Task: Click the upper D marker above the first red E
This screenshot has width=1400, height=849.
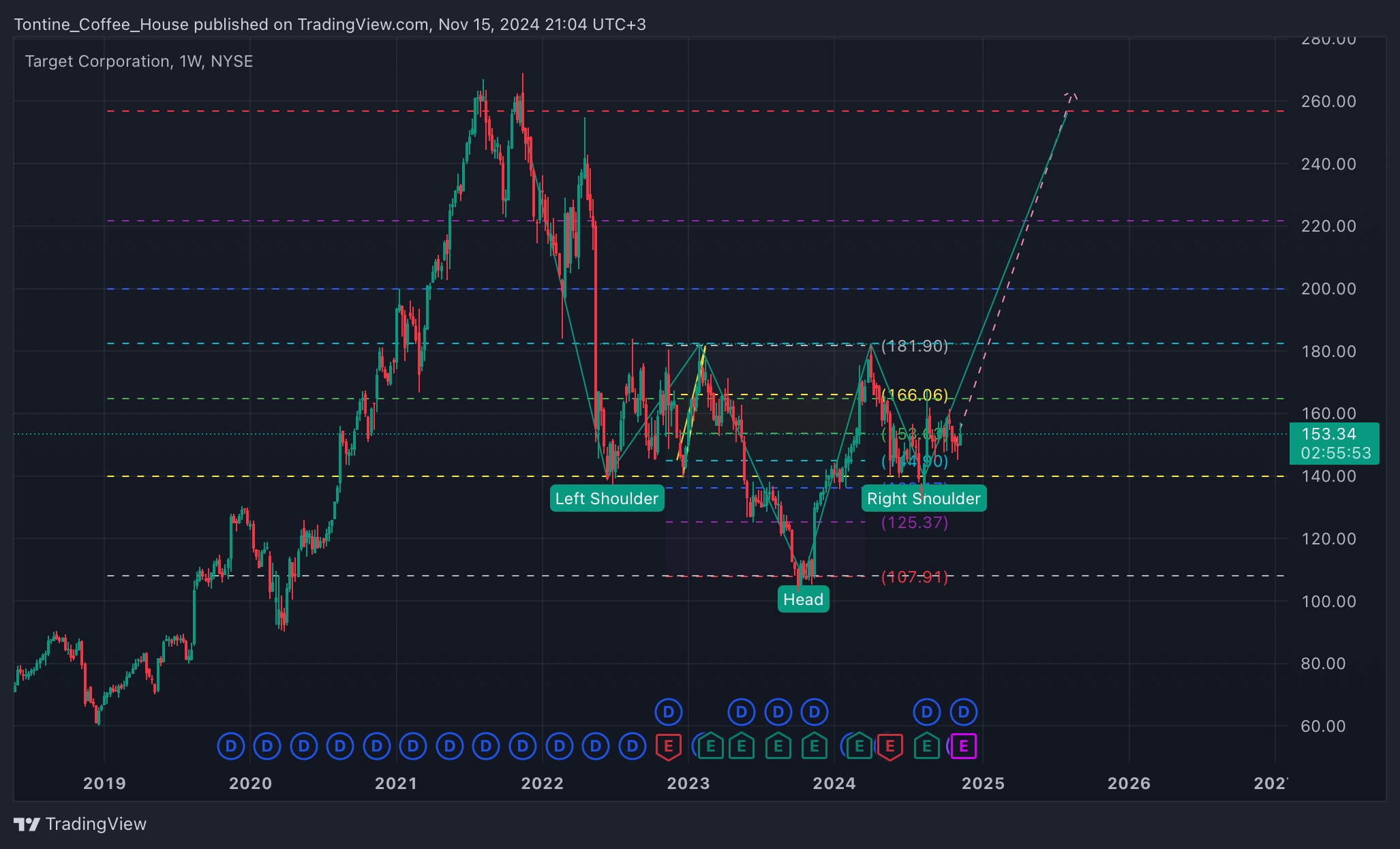Action: click(x=669, y=712)
